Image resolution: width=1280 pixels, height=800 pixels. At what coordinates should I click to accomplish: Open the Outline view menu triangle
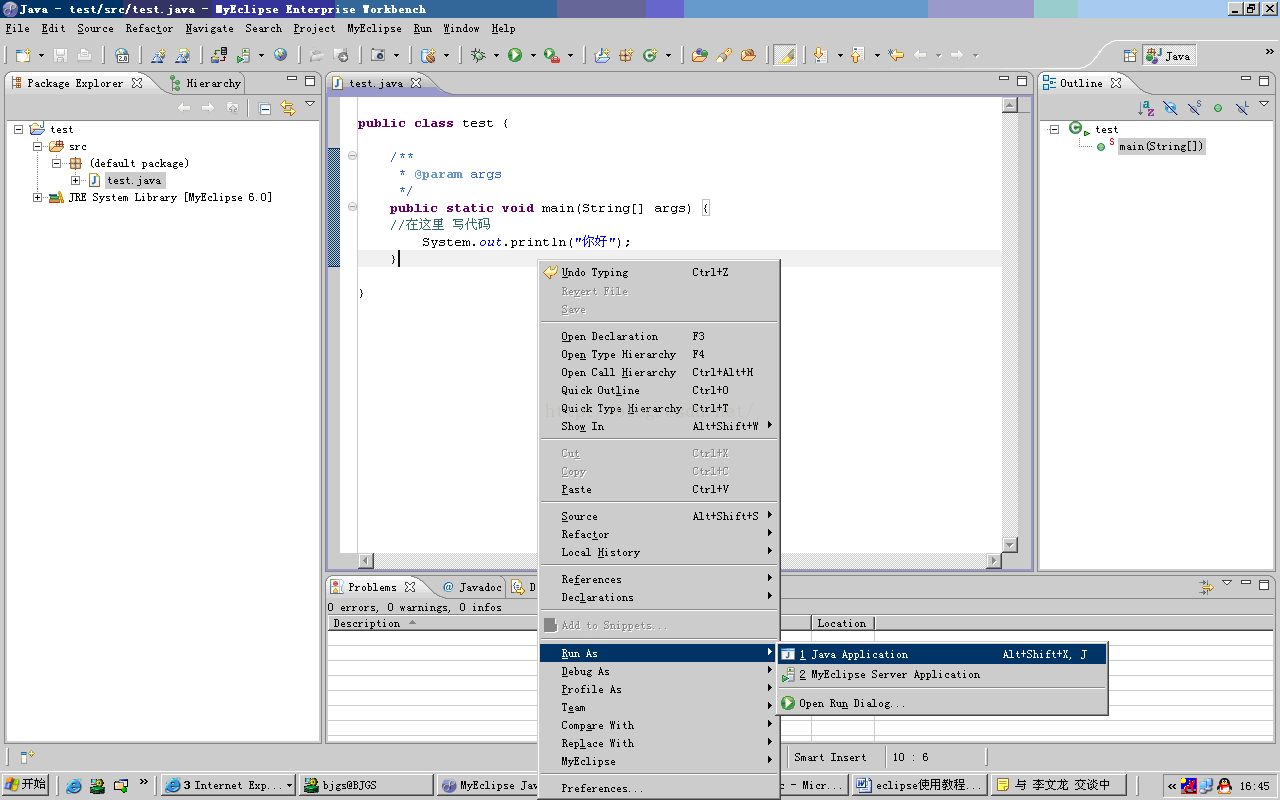1266,104
